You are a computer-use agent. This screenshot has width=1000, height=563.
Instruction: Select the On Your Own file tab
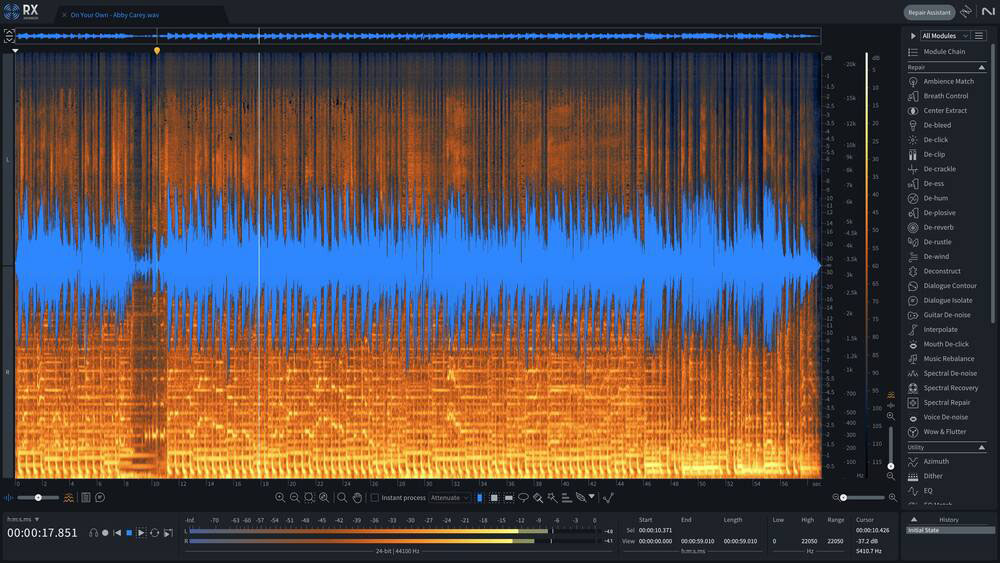click(x=115, y=15)
